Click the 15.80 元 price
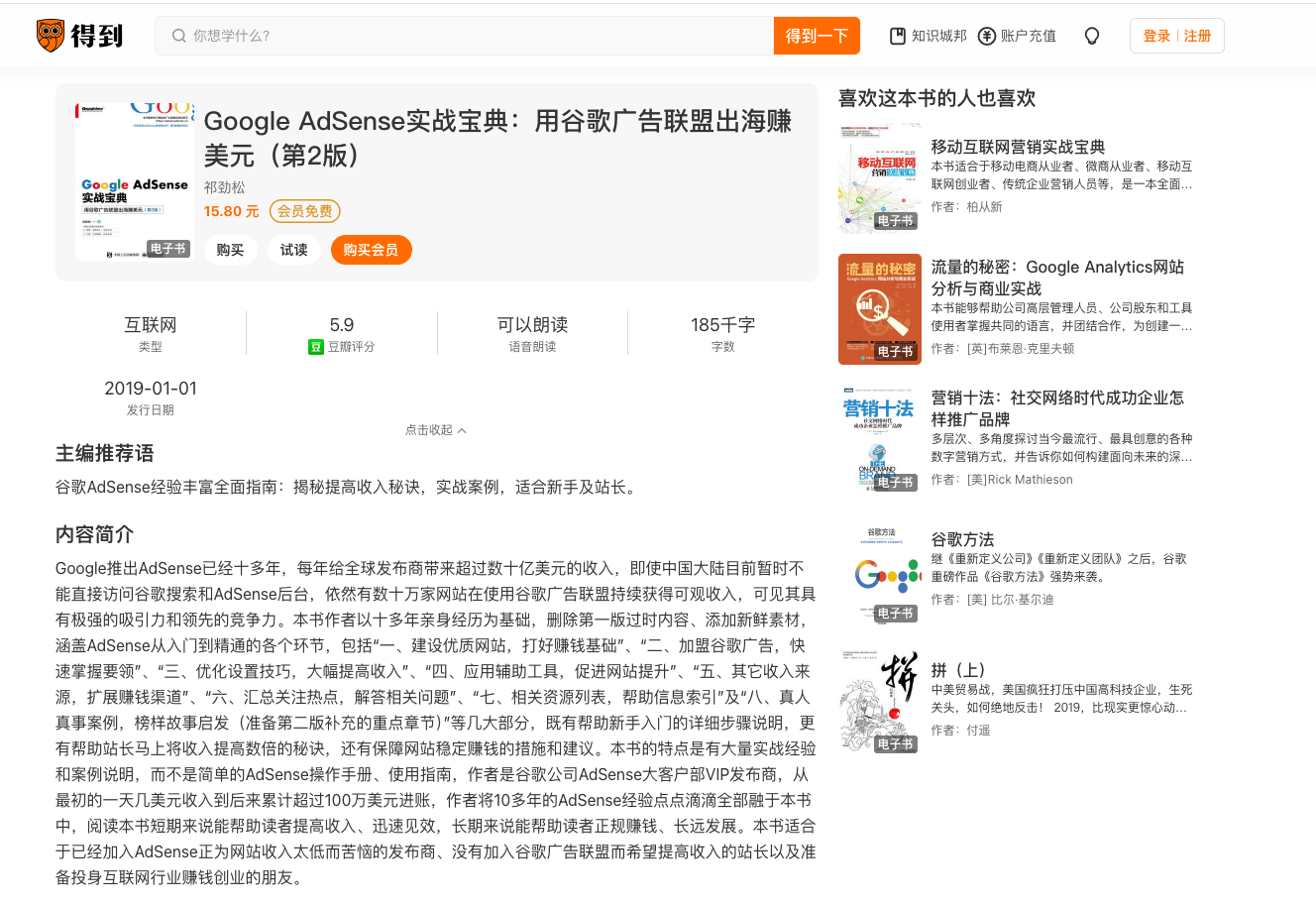Viewport: 1316px width, 905px height. pos(231,211)
